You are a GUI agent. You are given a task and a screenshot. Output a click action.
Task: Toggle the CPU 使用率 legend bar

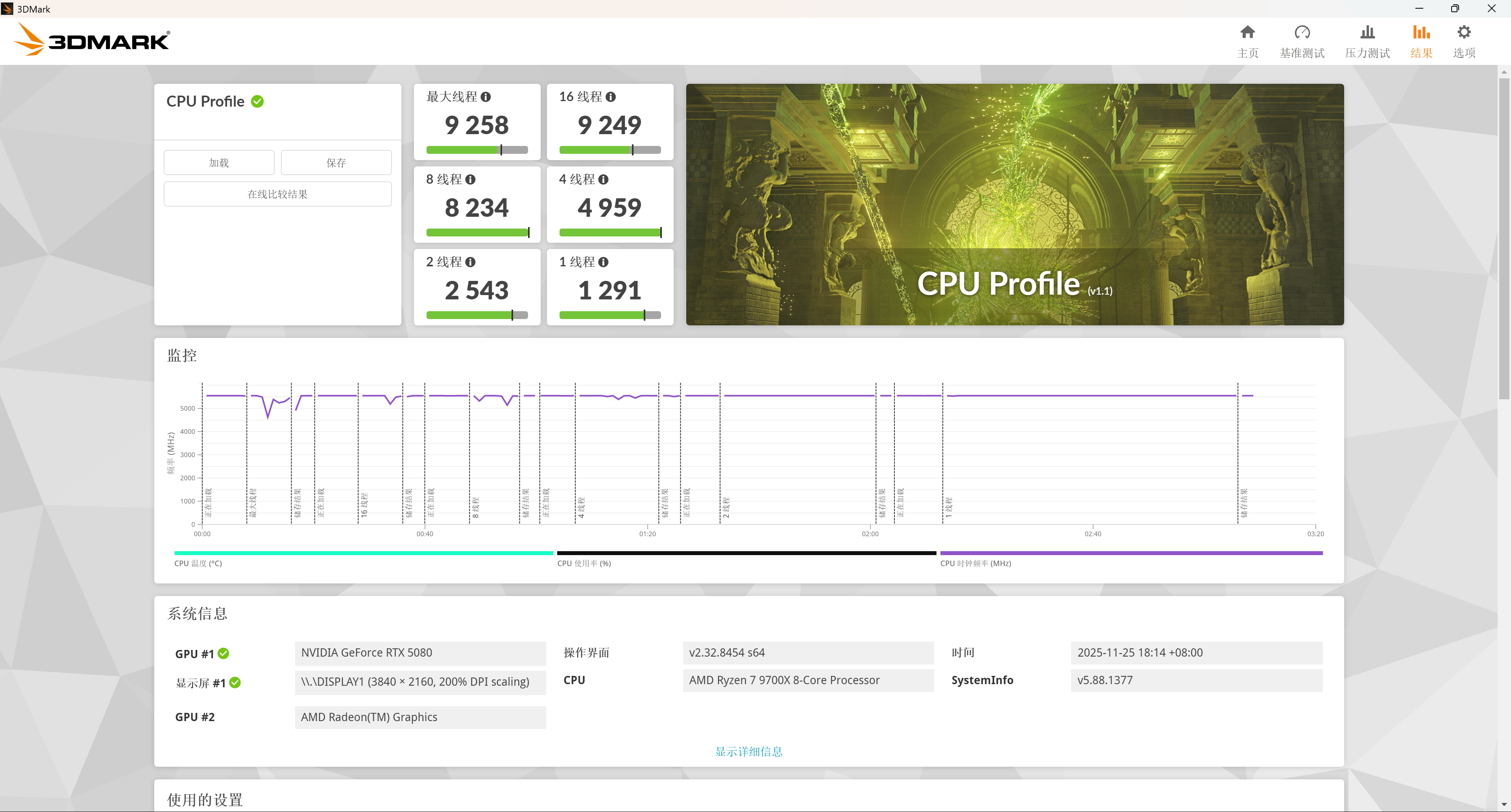(746, 553)
